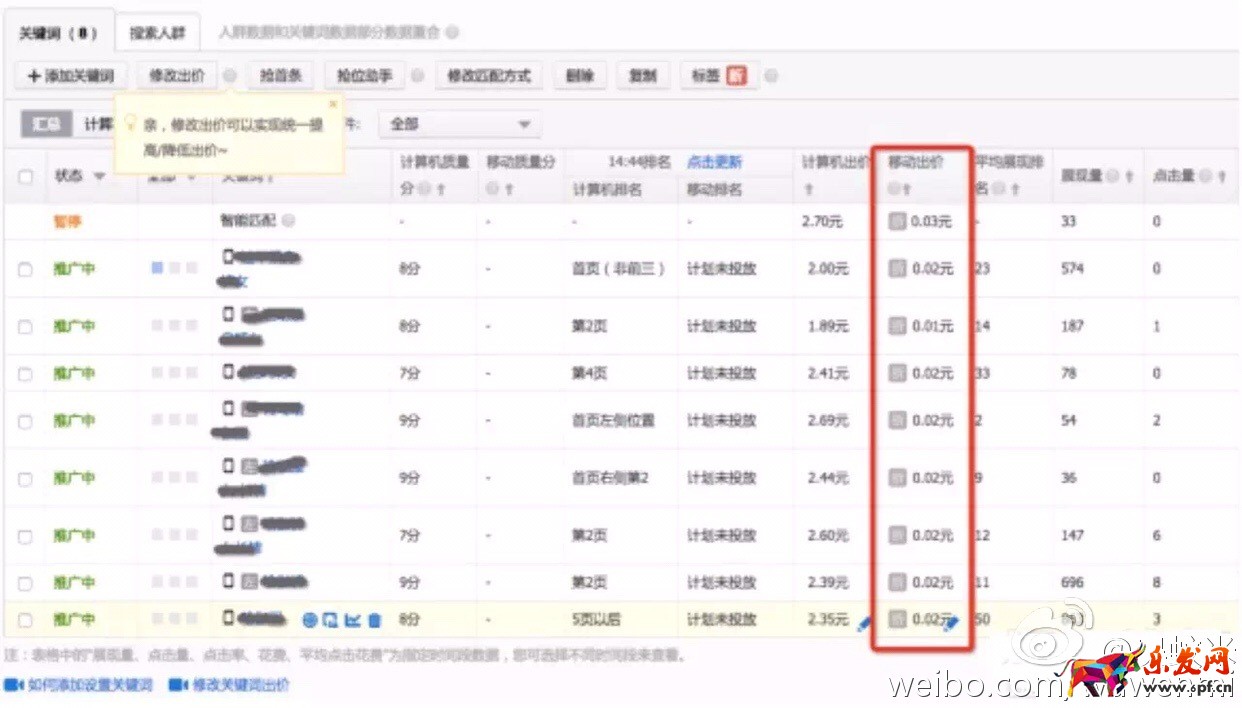Expand the 状态 column filter arrow
Viewport: 1242px width, 708px height.
pyautogui.click(x=99, y=176)
